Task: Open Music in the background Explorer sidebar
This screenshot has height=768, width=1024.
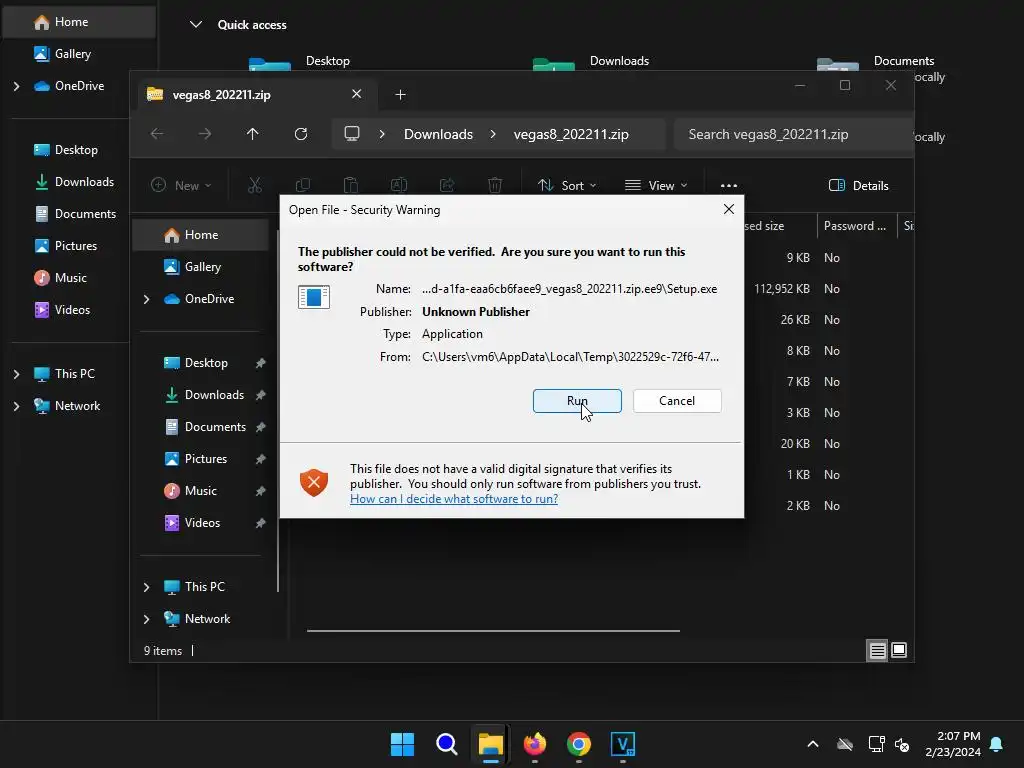Action: point(71,278)
